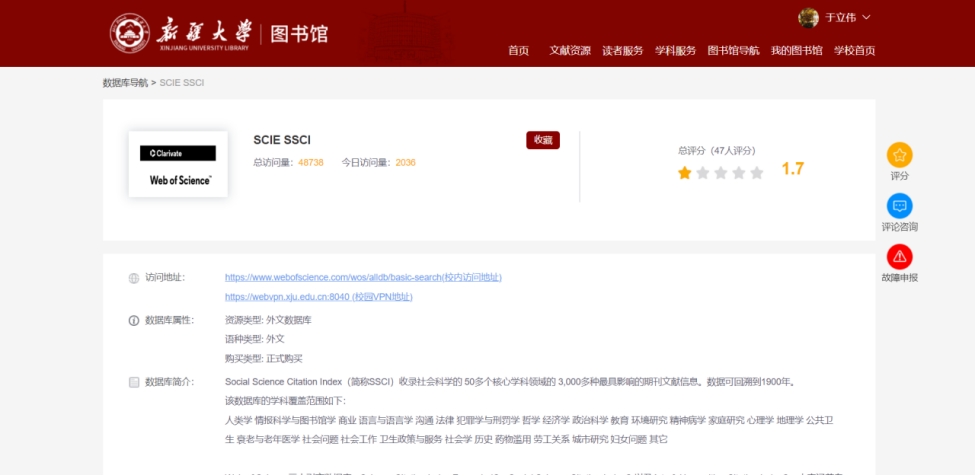The height and width of the screenshot is (476, 975).
Task: Click the 资源类型: 外文数据库 text
Action: pos(268,321)
